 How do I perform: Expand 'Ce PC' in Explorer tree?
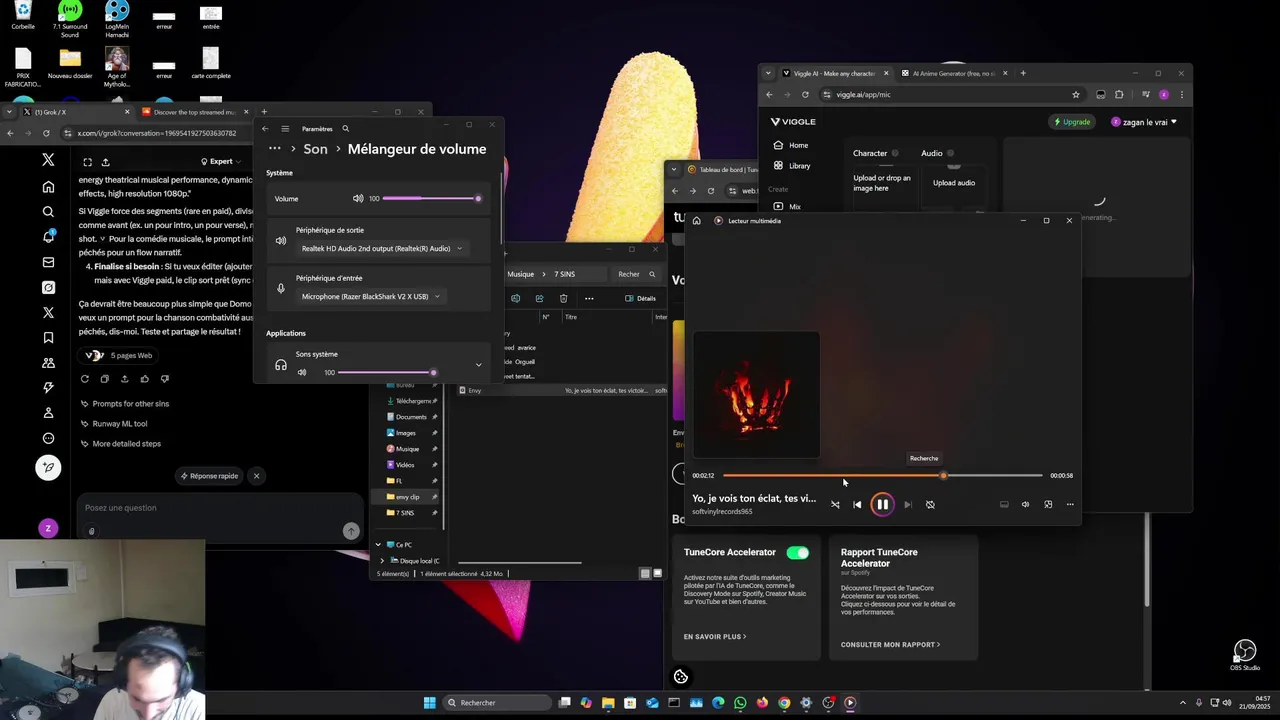378,545
